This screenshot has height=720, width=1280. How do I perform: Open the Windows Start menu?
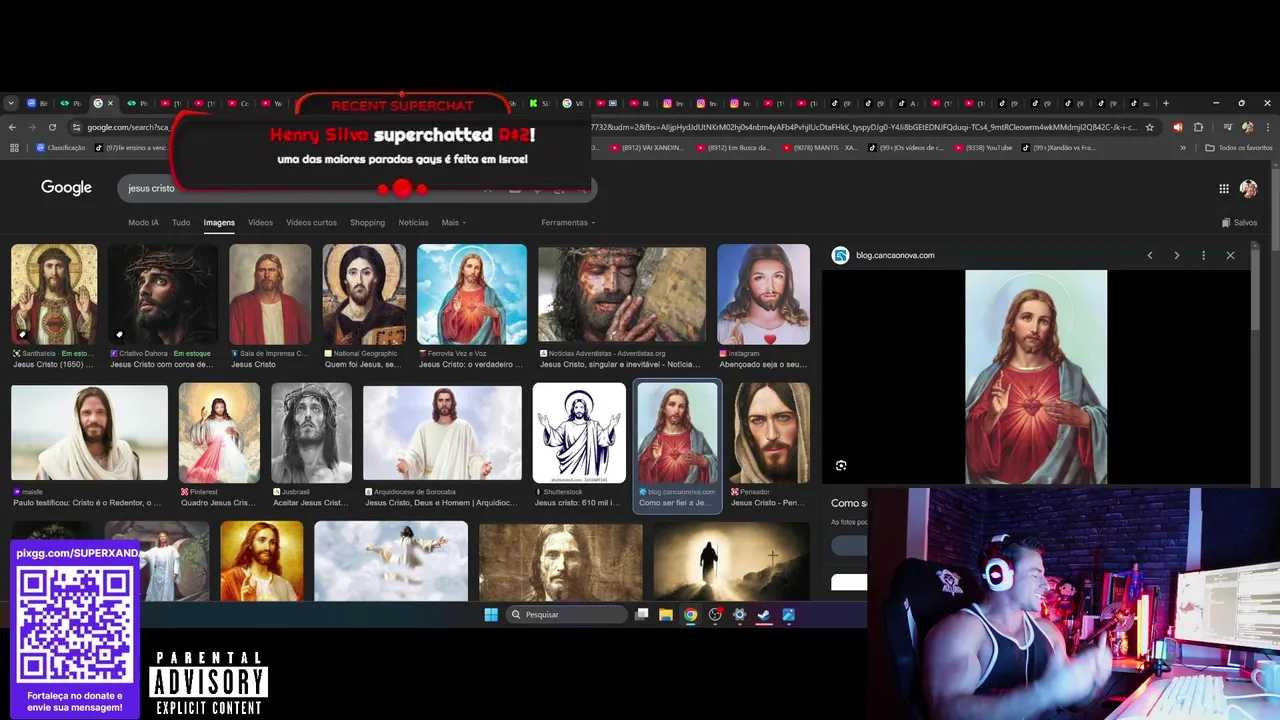point(491,615)
